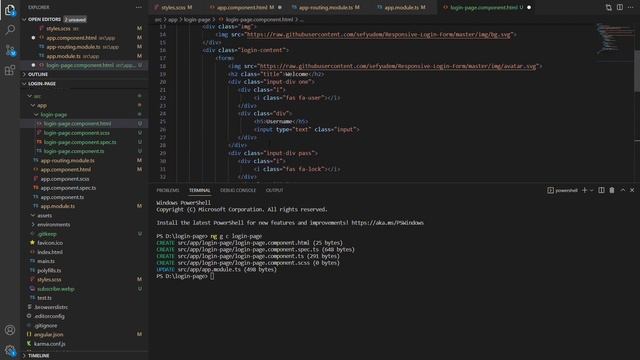Open the Manage gear icon

(x=10, y=350)
